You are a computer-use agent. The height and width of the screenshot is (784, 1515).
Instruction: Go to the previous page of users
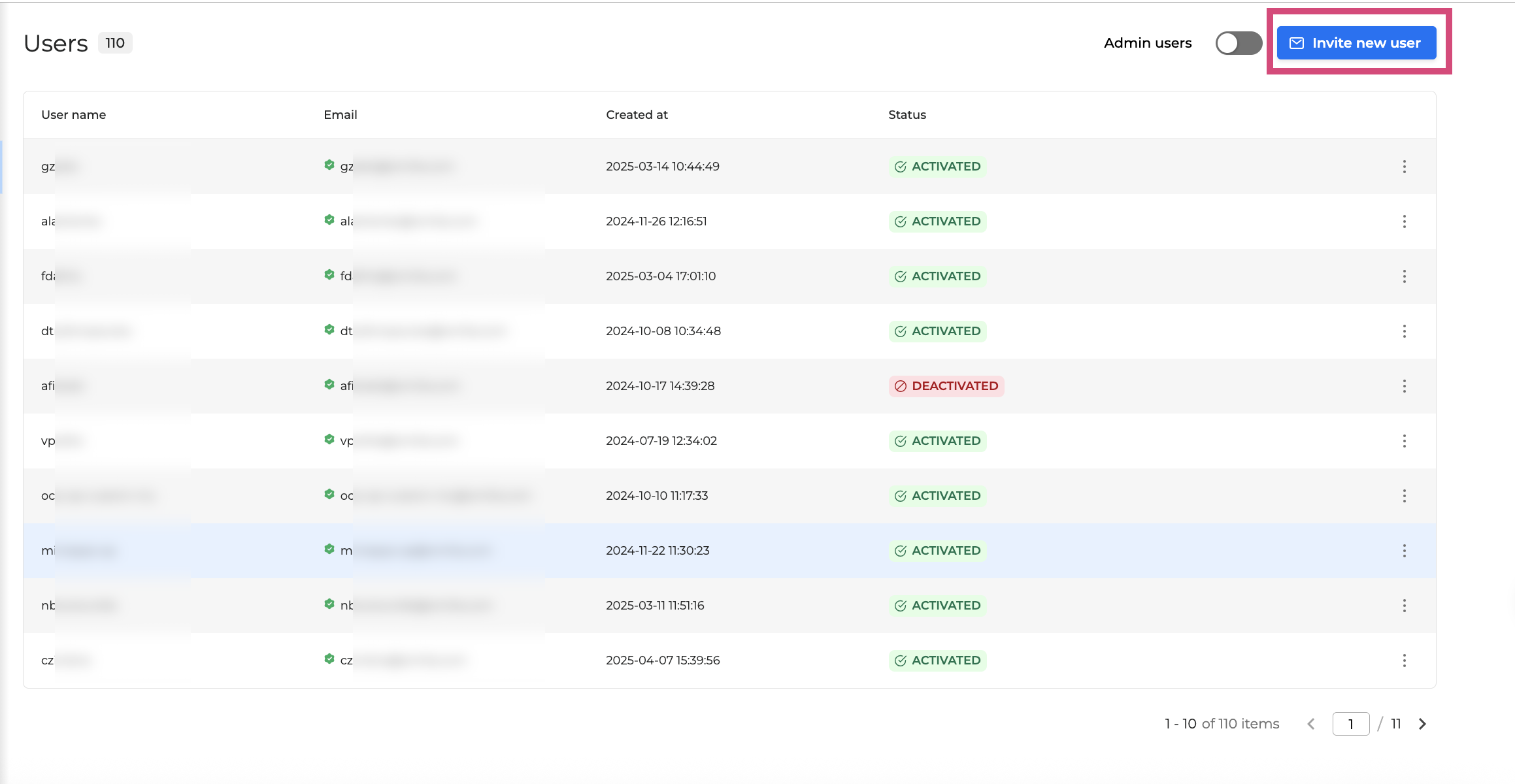coord(1311,724)
